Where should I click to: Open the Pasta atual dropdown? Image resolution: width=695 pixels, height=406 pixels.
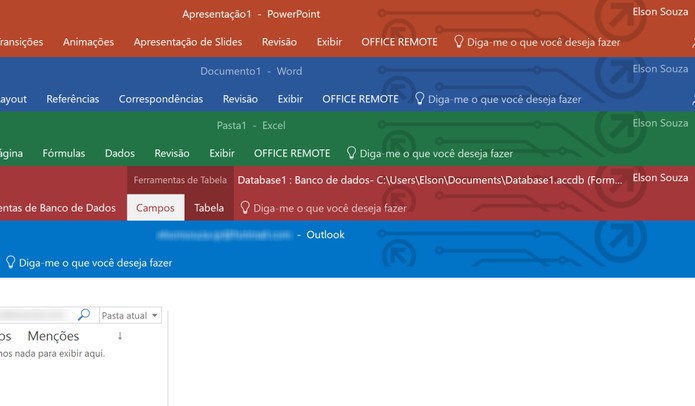(x=130, y=315)
